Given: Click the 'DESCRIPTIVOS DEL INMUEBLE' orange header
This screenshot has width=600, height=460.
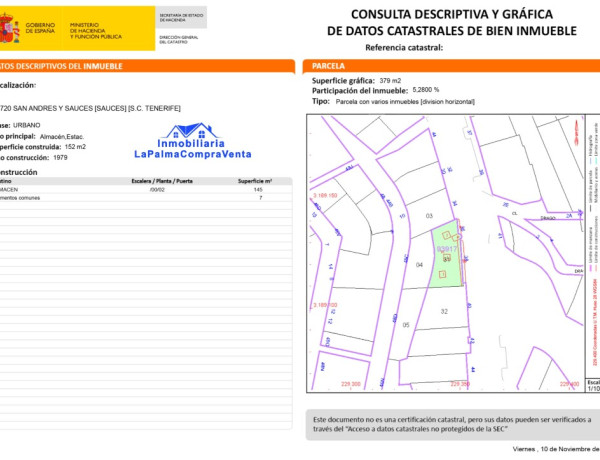Looking at the screenshot, I should coord(147,66).
